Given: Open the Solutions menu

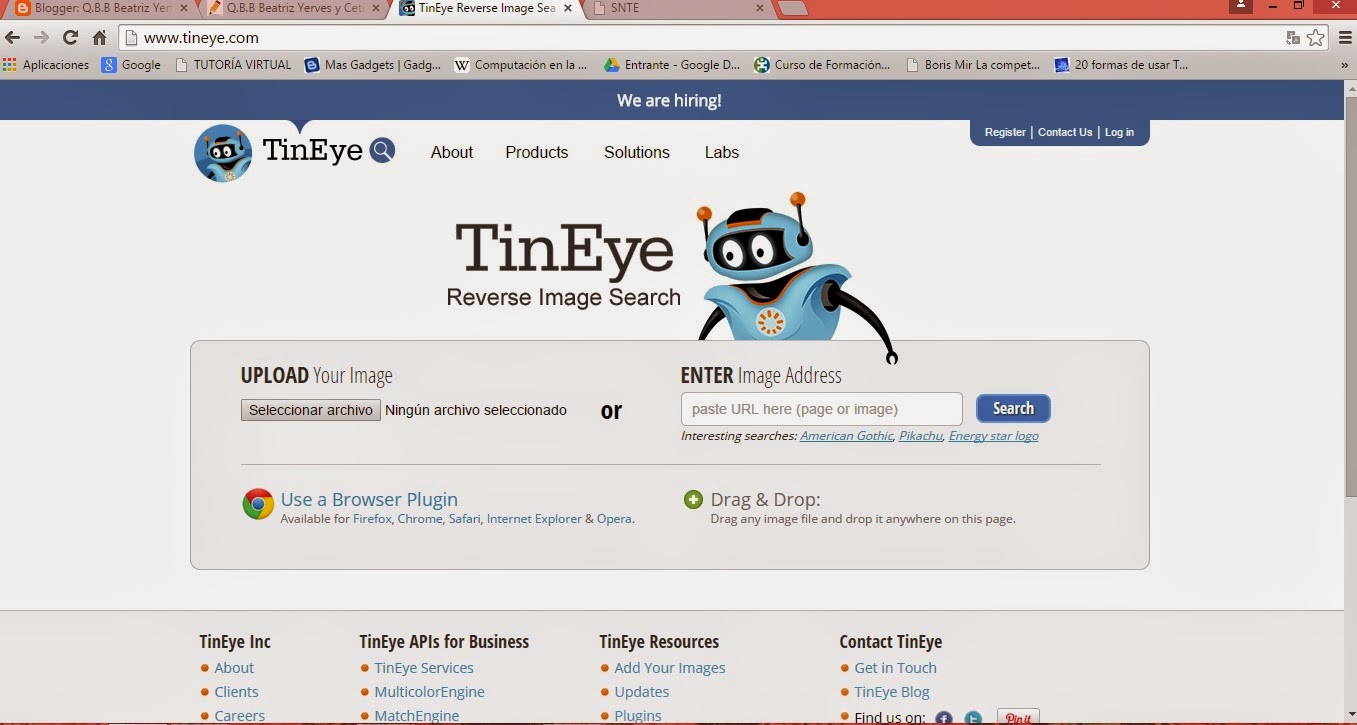Looking at the screenshot, I should click(637, 152).
